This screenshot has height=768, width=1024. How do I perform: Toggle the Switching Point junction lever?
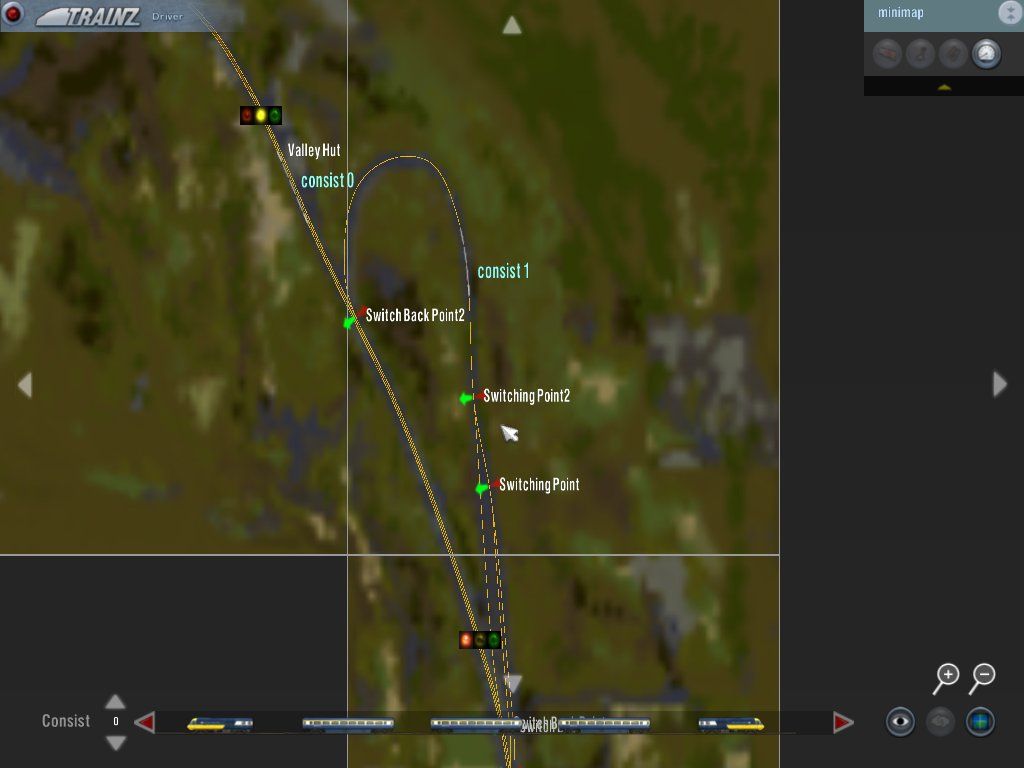click(x=479, y=489)
